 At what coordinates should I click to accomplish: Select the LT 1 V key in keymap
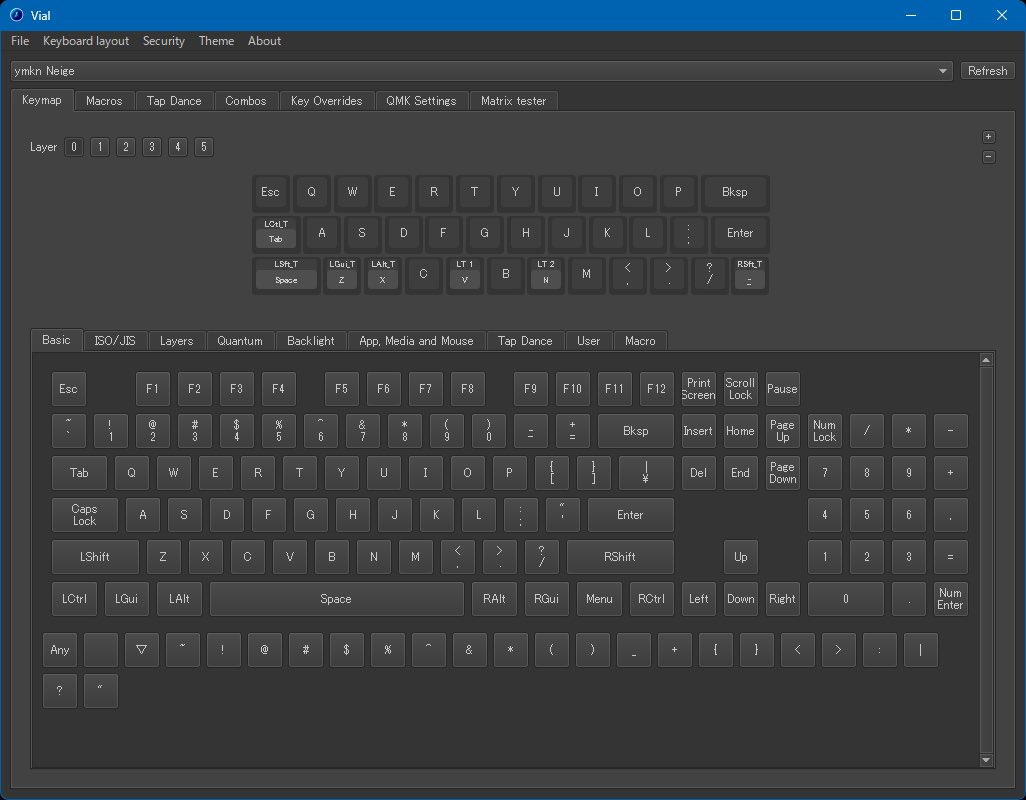point(465,274)
